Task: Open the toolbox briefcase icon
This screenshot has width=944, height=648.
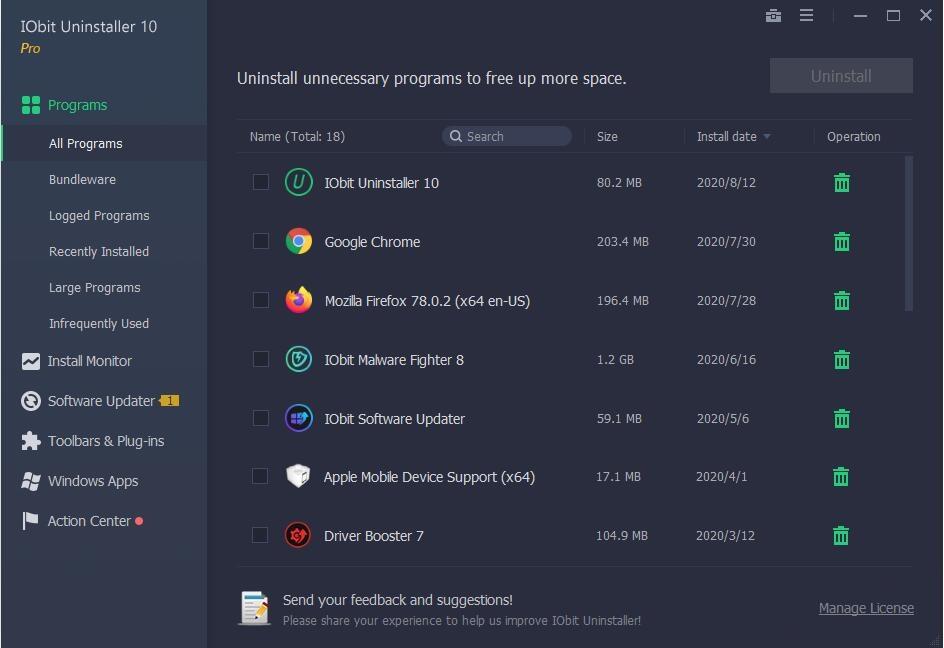Action: click(773, 16)
